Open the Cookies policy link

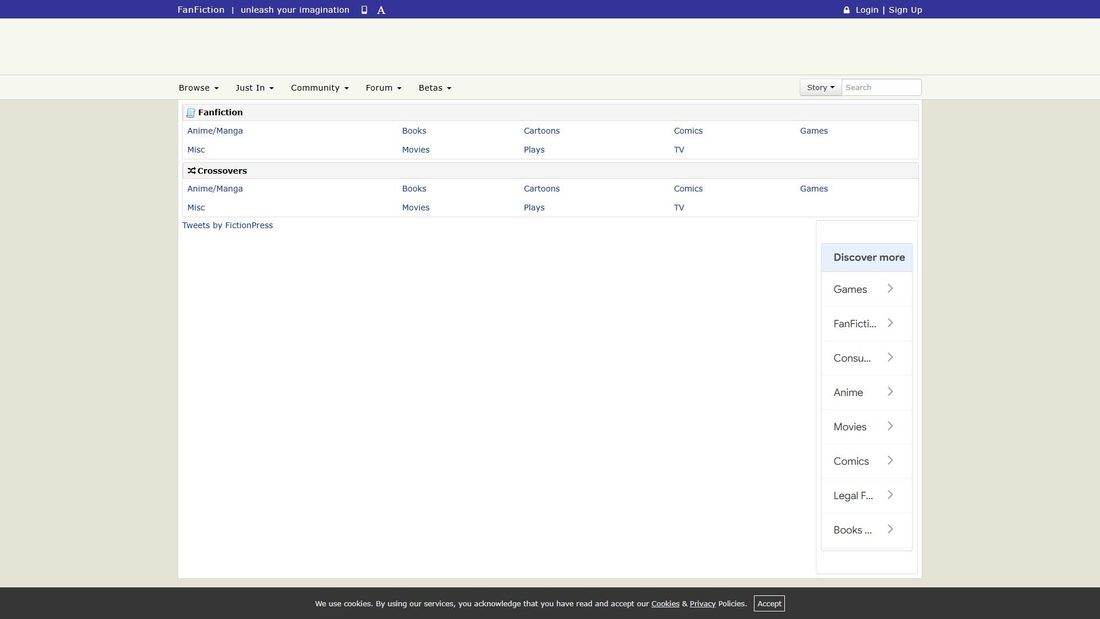coord(665,604)
